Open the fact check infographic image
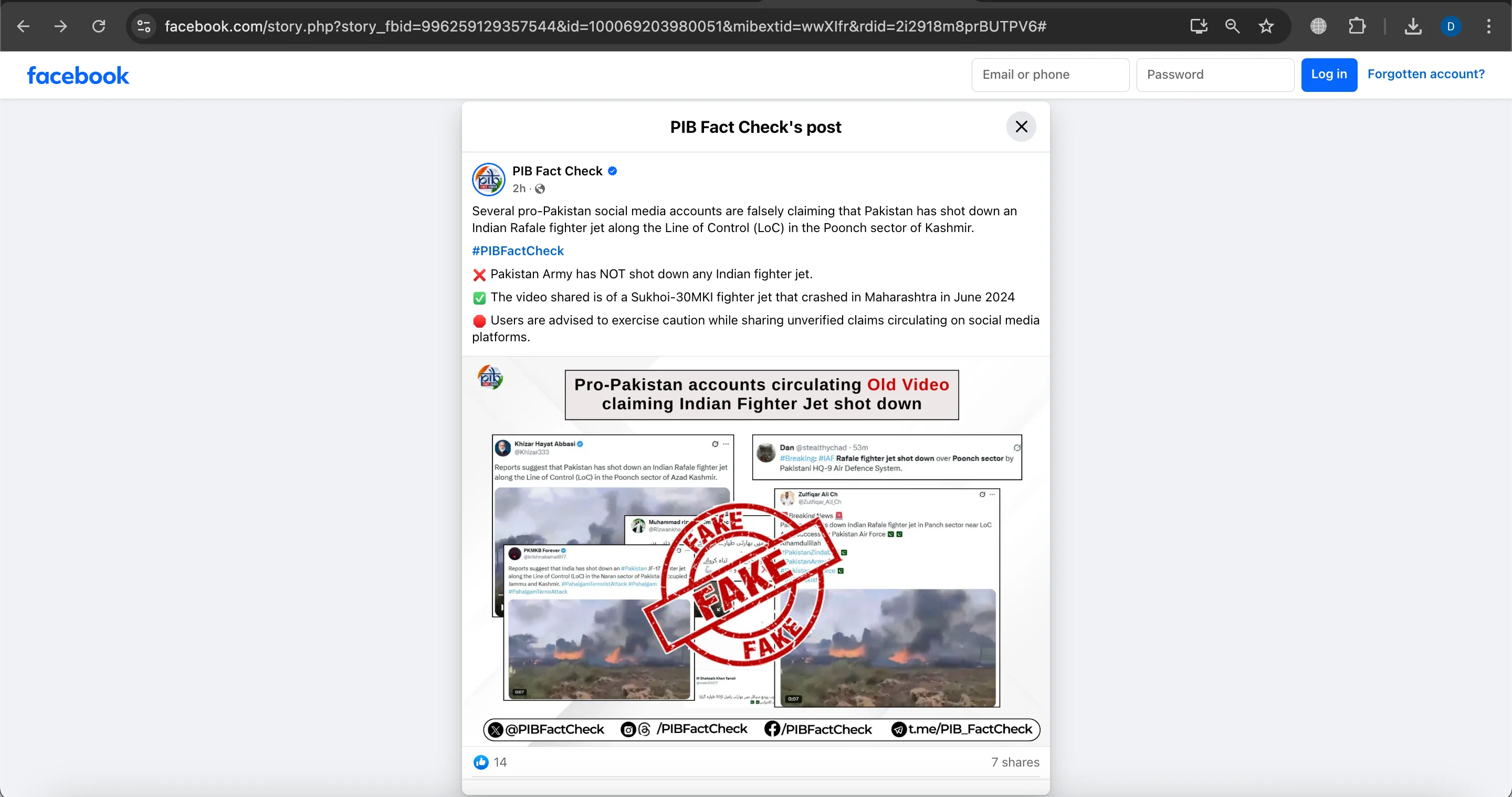 point(755,551)
